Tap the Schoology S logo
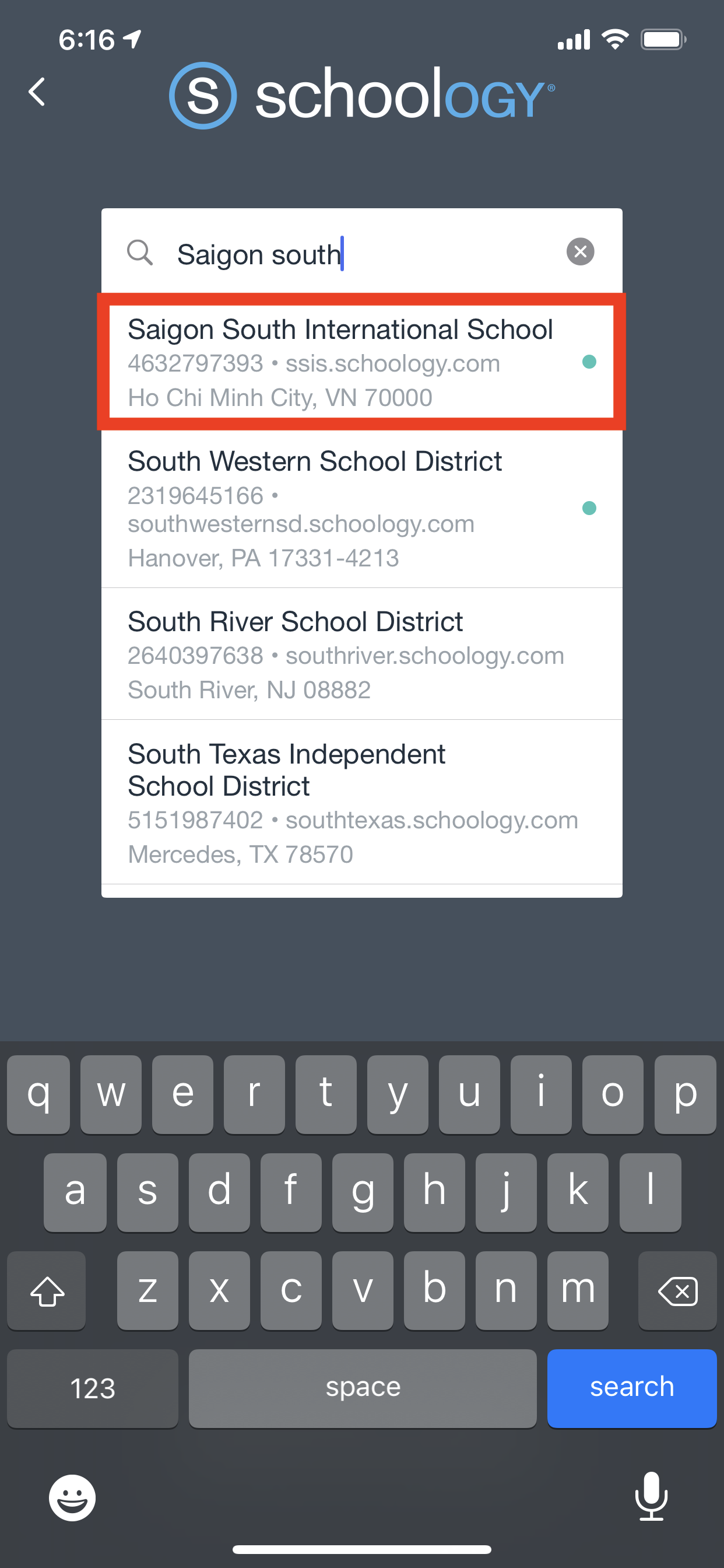 coord(203,96)
